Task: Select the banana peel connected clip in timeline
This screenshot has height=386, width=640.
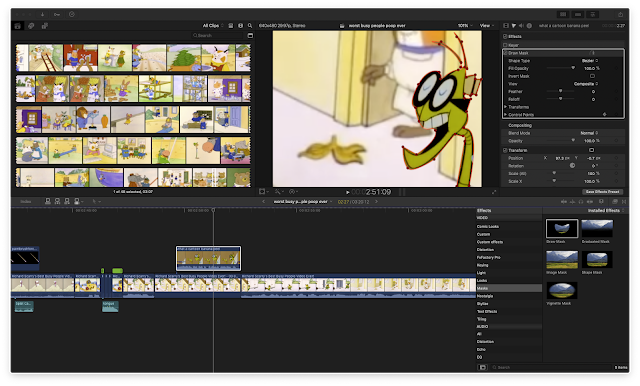Action: [x=208, y=258]
